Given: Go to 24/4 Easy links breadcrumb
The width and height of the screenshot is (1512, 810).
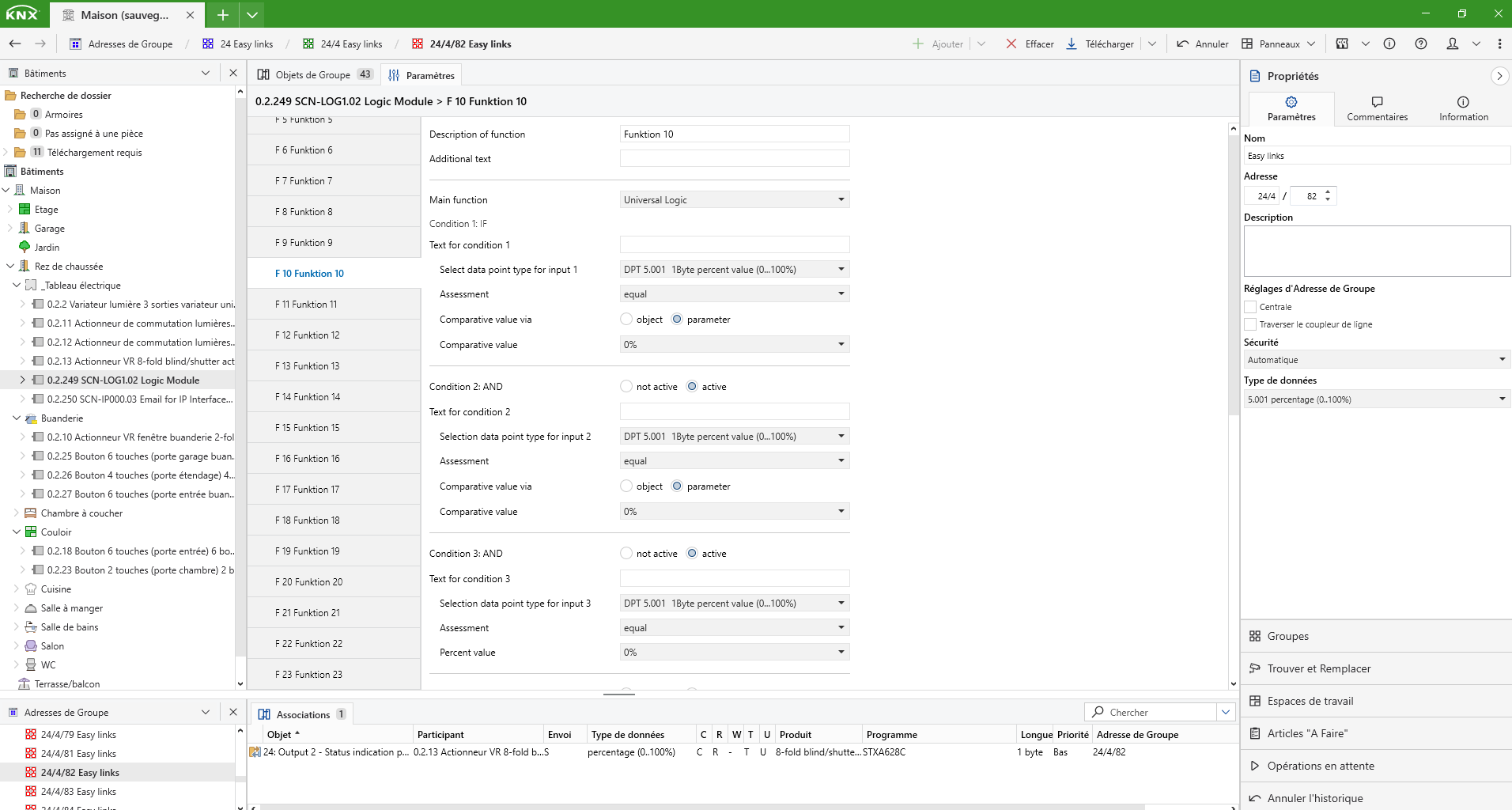Looking at the screenshot, I should click(x=342, y=44).
